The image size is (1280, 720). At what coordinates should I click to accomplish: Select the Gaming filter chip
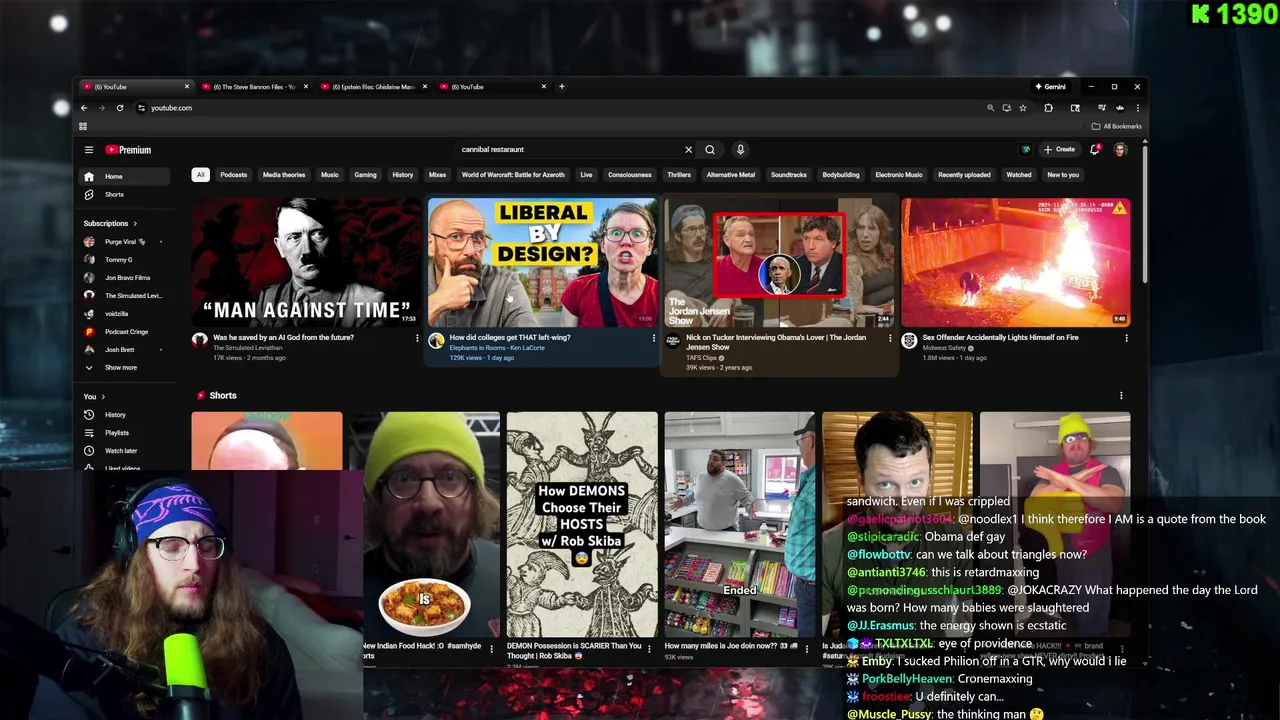(365, 175)
